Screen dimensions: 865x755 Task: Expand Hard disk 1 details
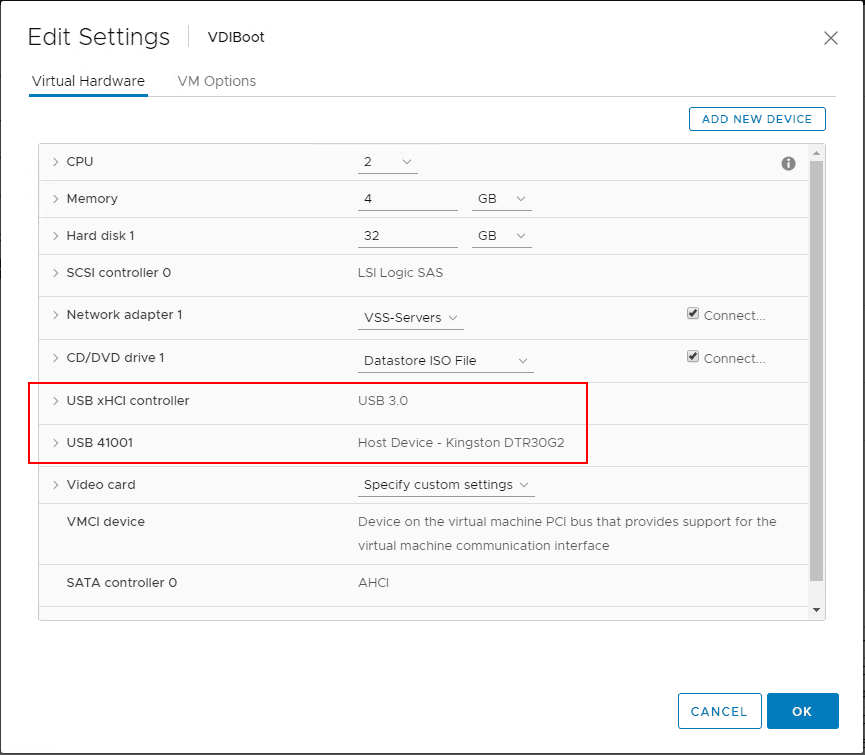coord(56,235)
